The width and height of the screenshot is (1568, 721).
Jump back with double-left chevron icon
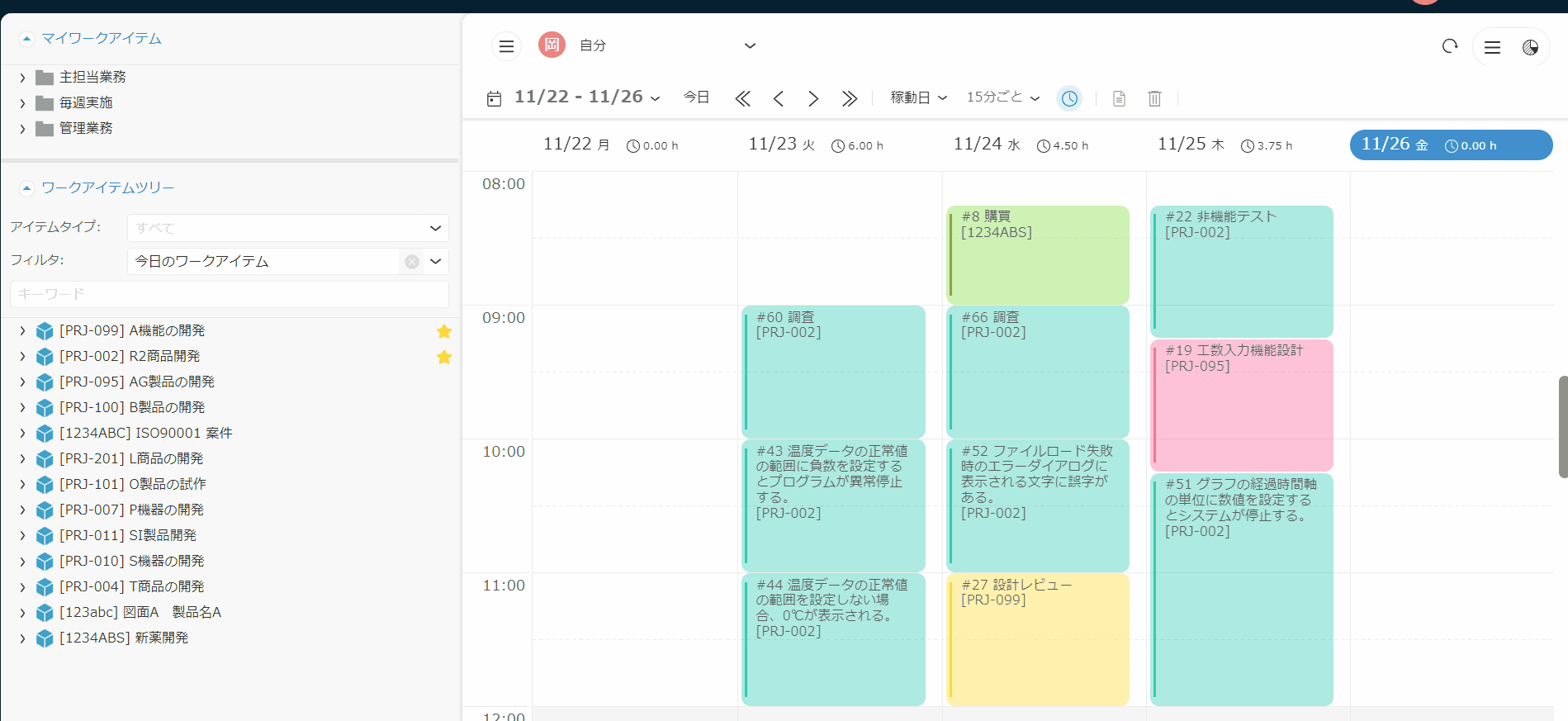click(742, 98)
